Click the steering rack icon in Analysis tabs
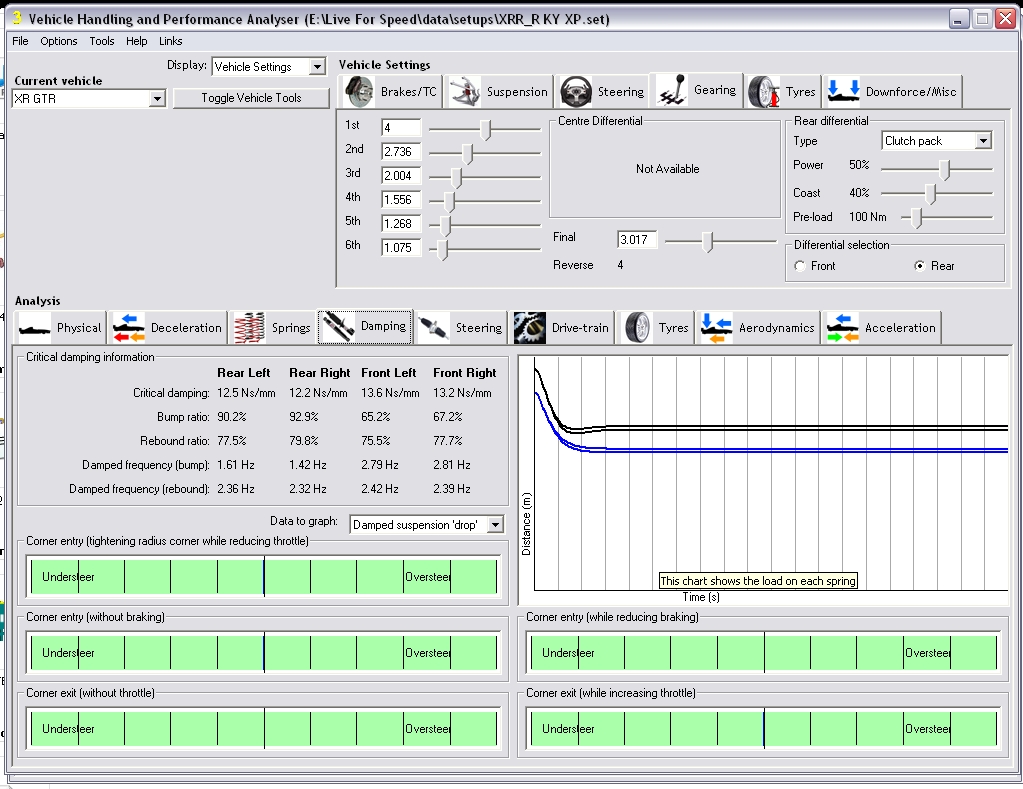 click(x=433, y=328)
